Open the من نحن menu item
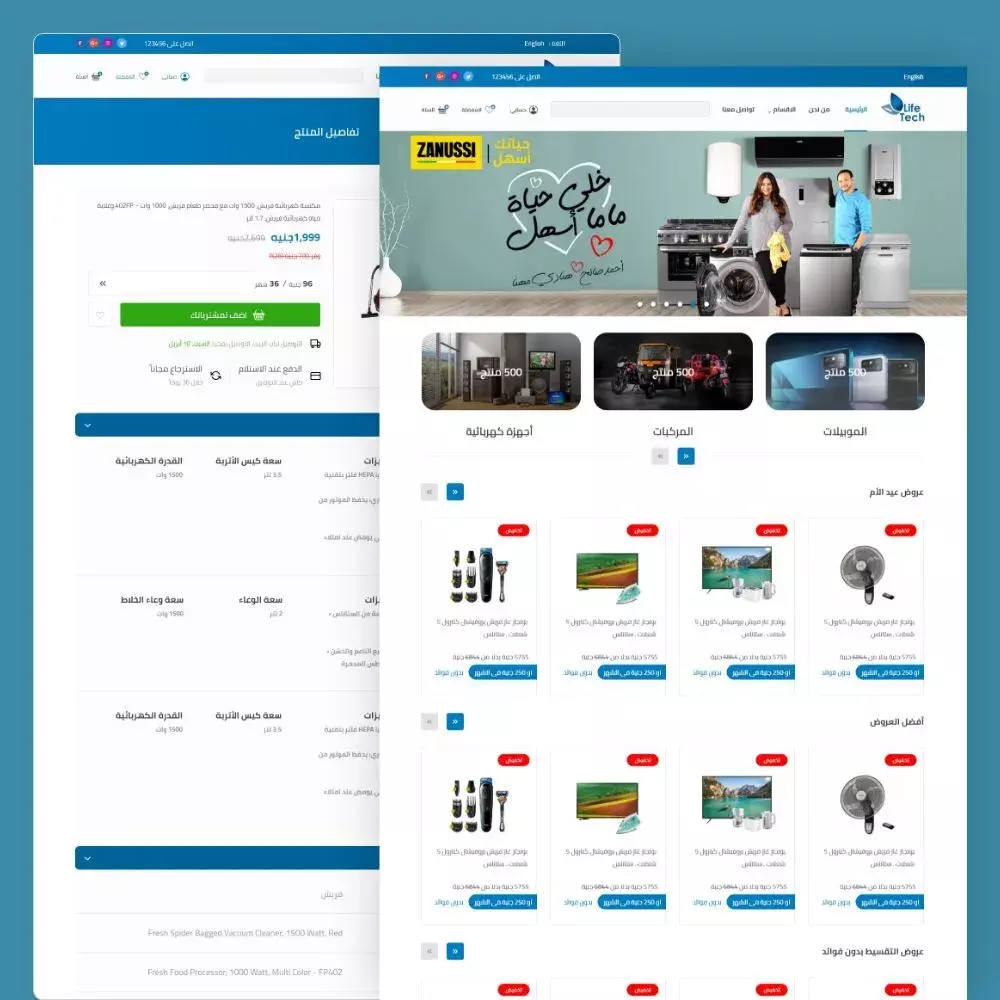Viewport: 1000px width, 1000px height. coord(819,109)
